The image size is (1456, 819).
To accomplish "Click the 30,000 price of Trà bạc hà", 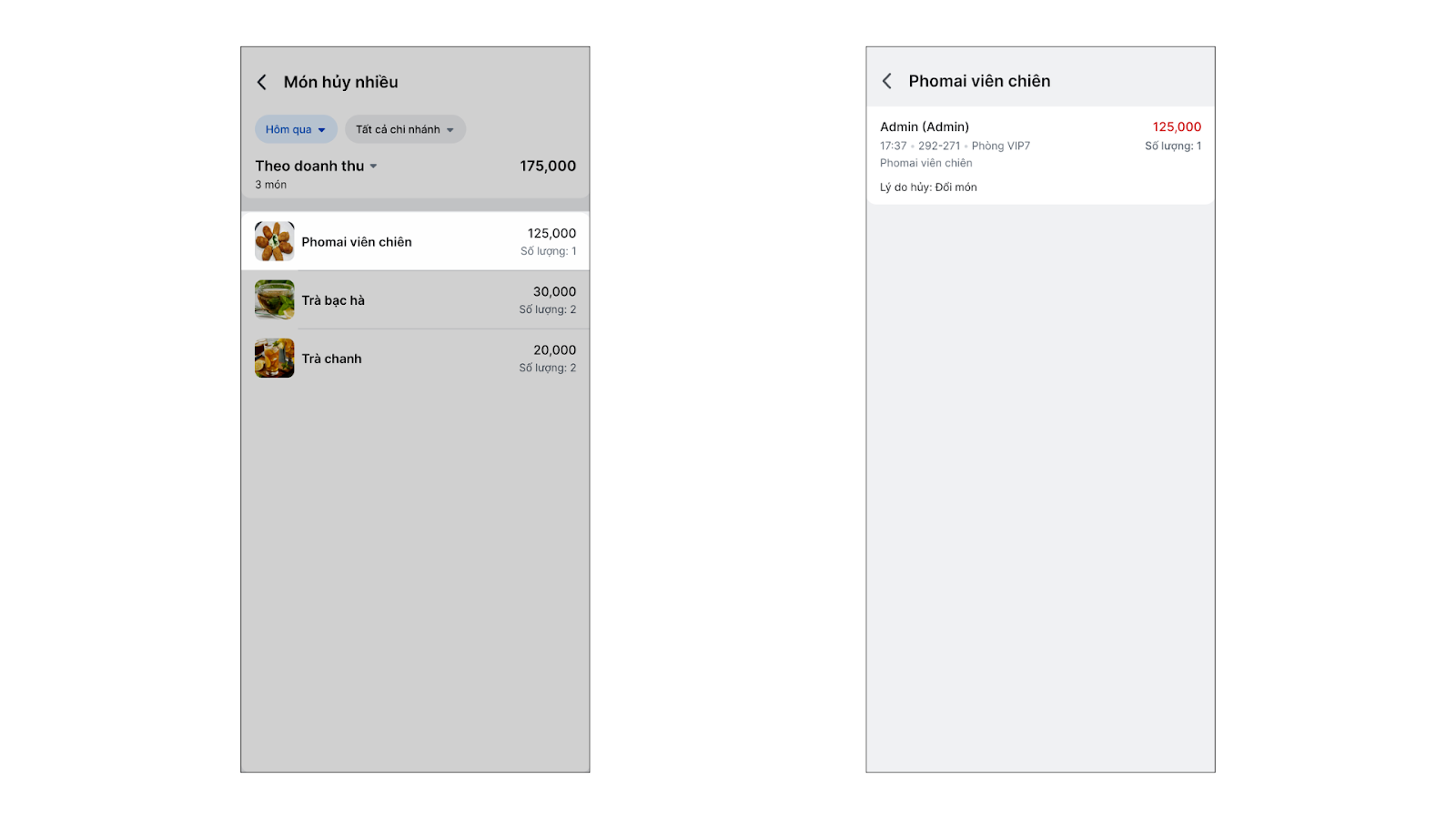I will click(x=554, y=291).
